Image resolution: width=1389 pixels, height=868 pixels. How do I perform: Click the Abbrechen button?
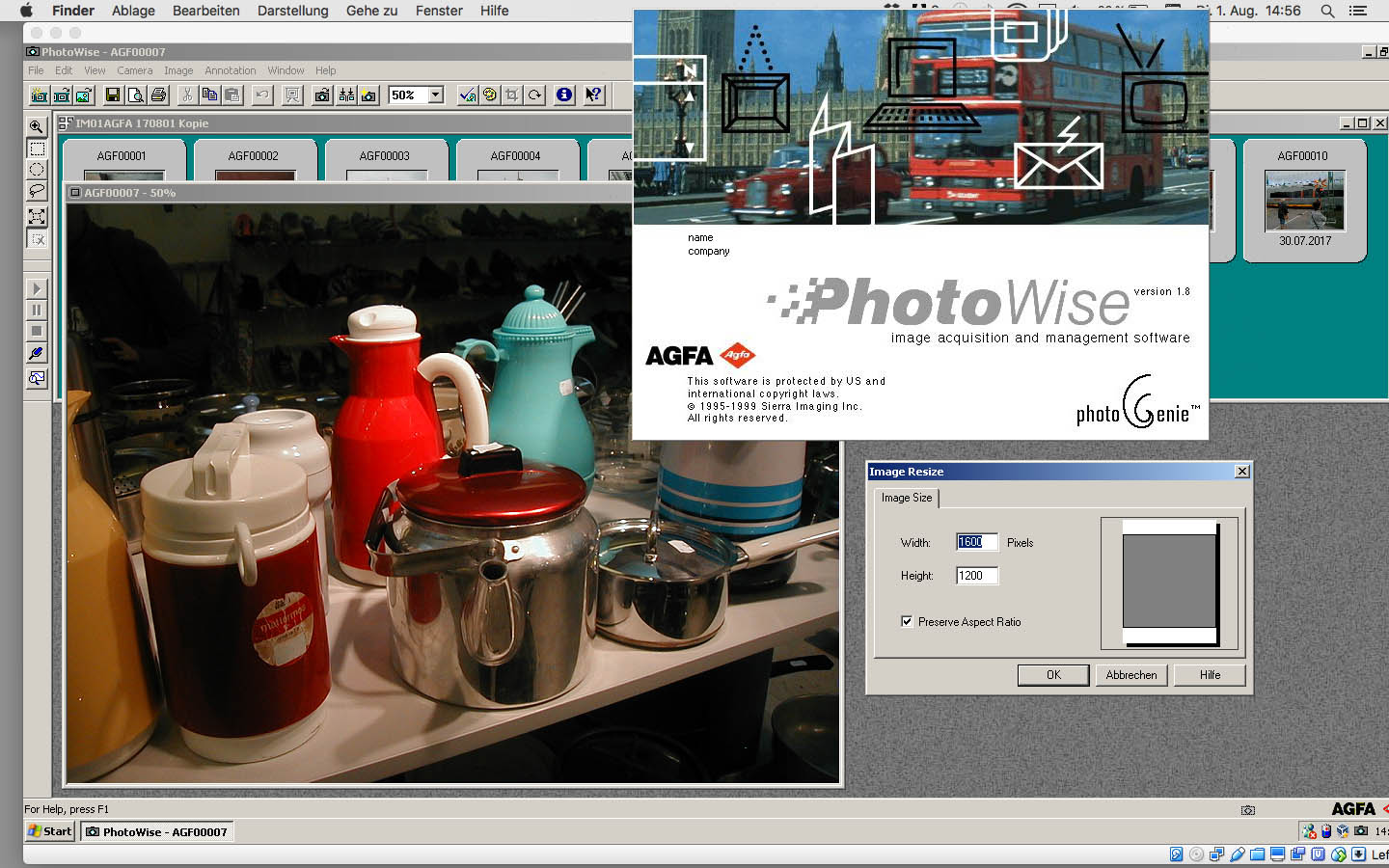pos(1131,675)
